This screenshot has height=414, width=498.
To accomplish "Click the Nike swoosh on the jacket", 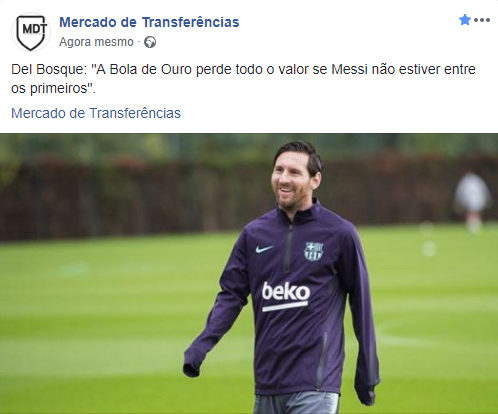I will click(x=264, y=249).
